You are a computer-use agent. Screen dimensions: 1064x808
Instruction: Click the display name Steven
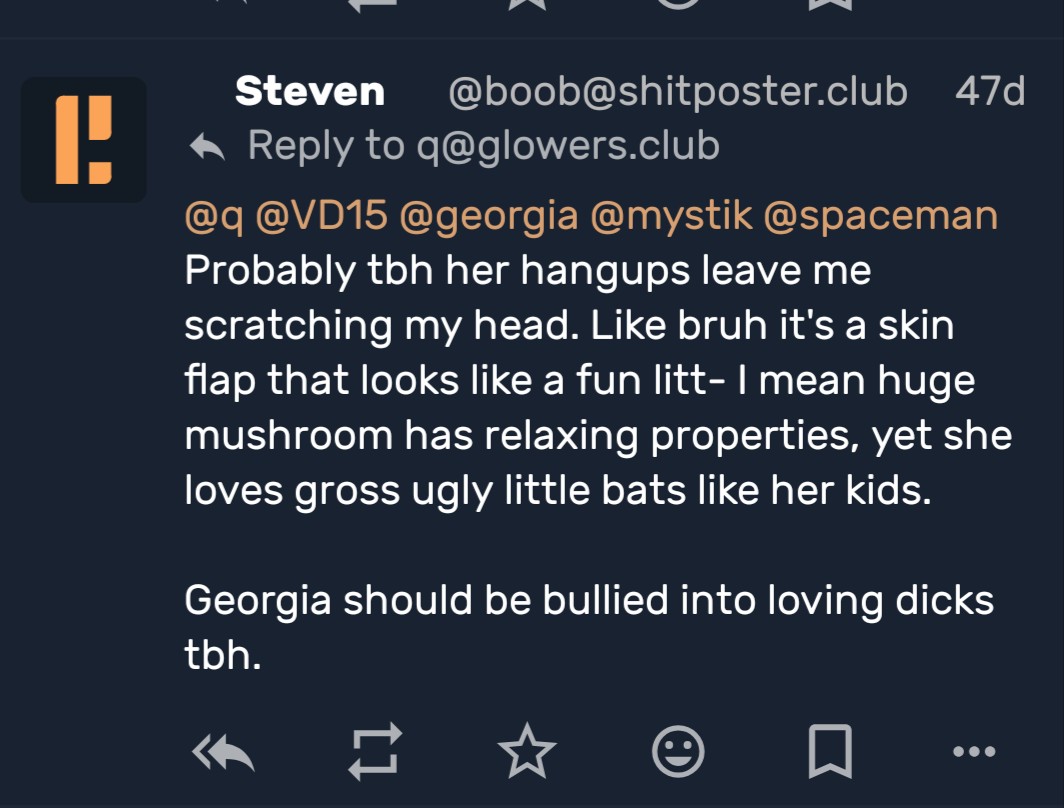(x=309, y=92)
